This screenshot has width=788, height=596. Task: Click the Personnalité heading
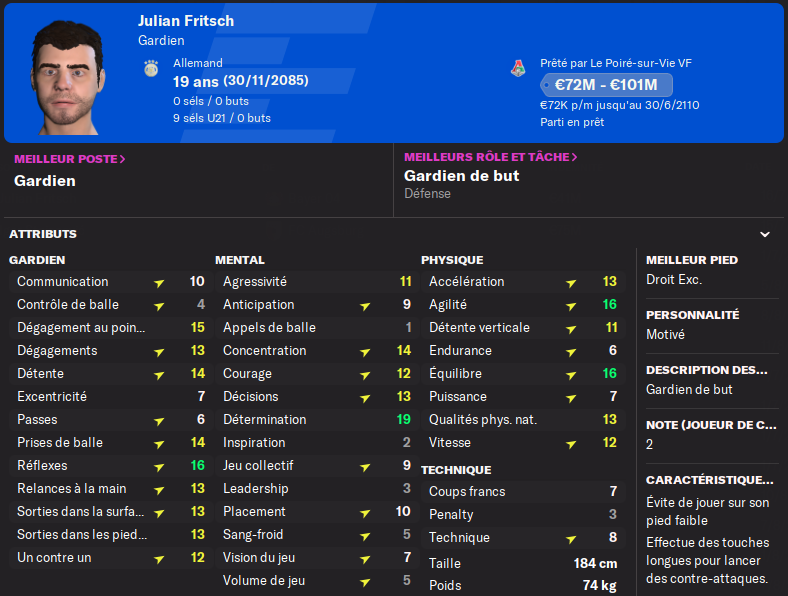click(693, 315)
